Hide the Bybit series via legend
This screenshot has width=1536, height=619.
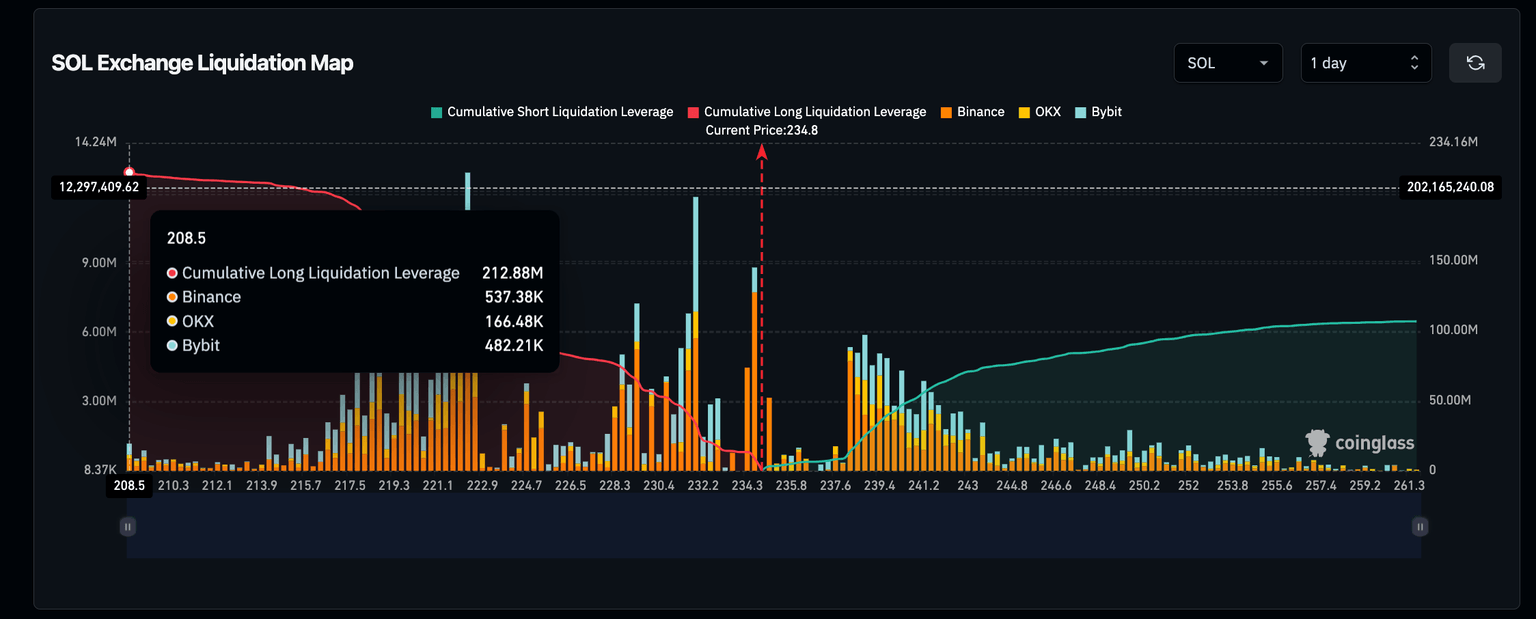1105,112
